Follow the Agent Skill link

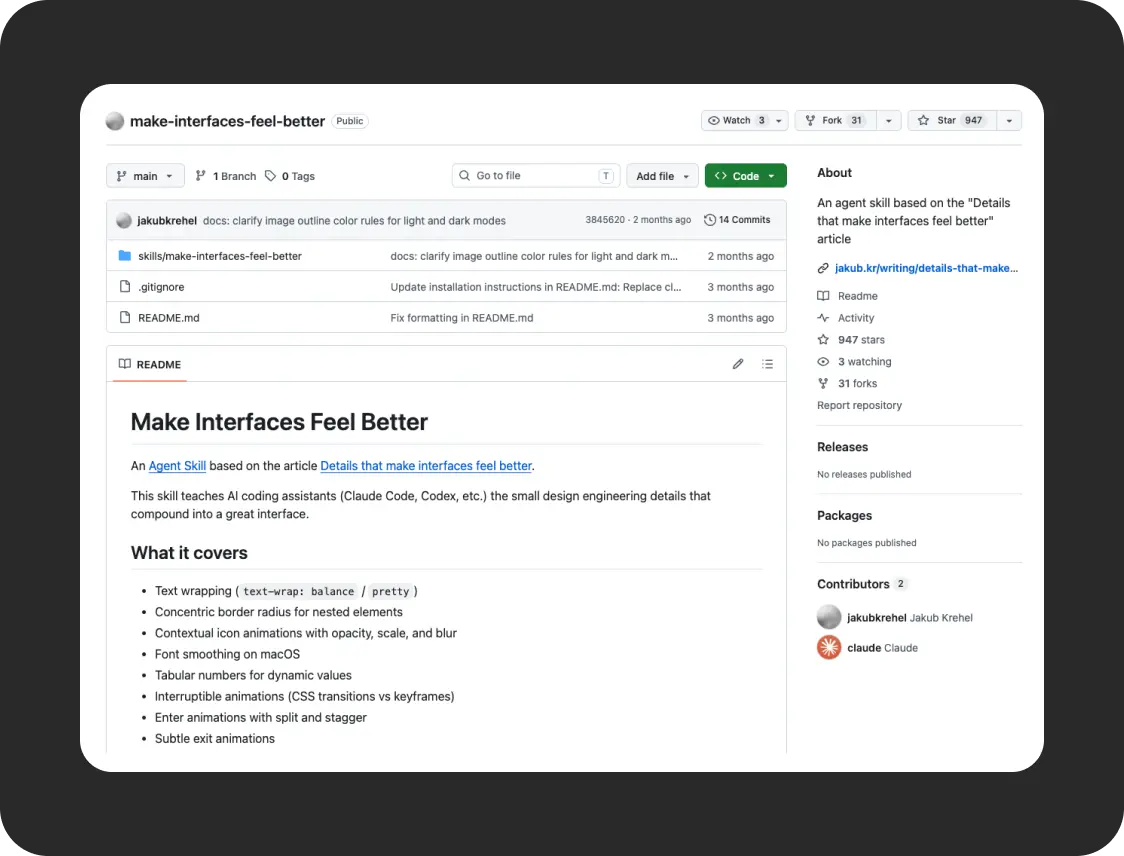point(177,465)
